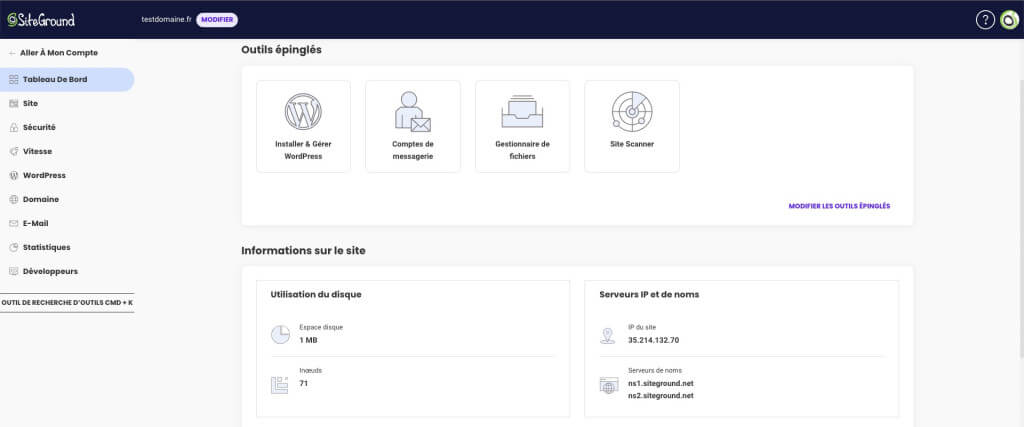
Task: Click the 1 MB disk space value
Action: pos(308,340)
